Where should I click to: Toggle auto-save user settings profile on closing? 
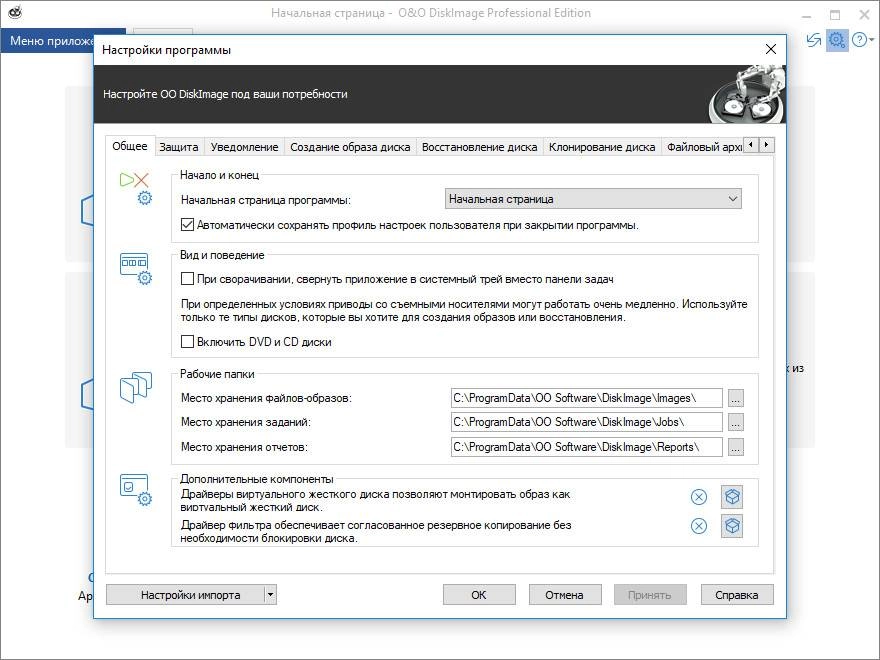pyautogui.click(x=187, y=225)
